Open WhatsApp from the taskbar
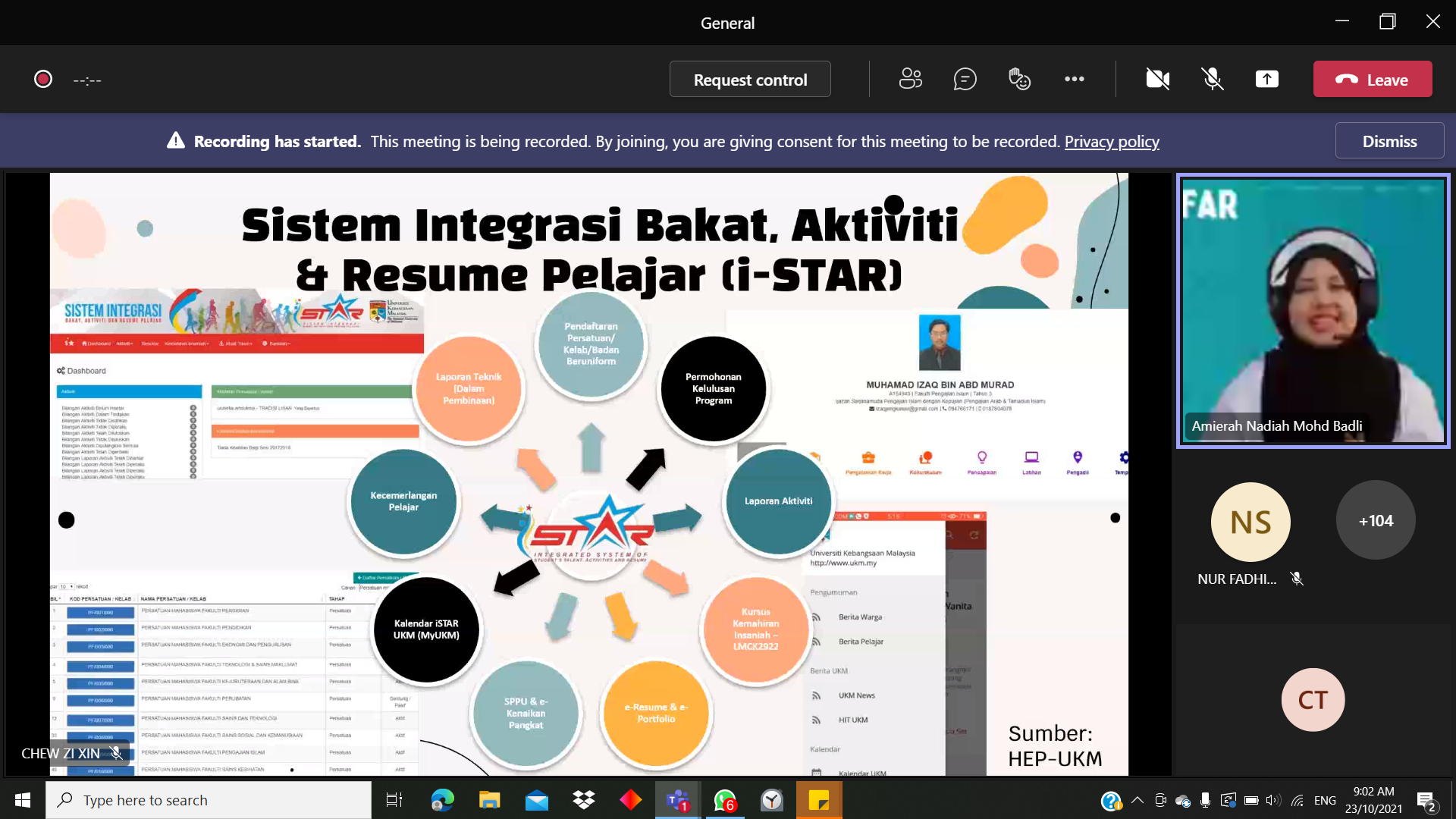Screen dimensions: 1456x819 click(x=724, y=800)
